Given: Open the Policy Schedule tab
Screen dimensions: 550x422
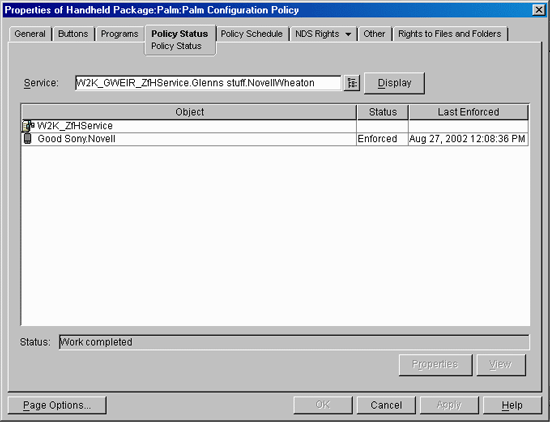Looking at the screenshot, I should click(x=251, y=34).
